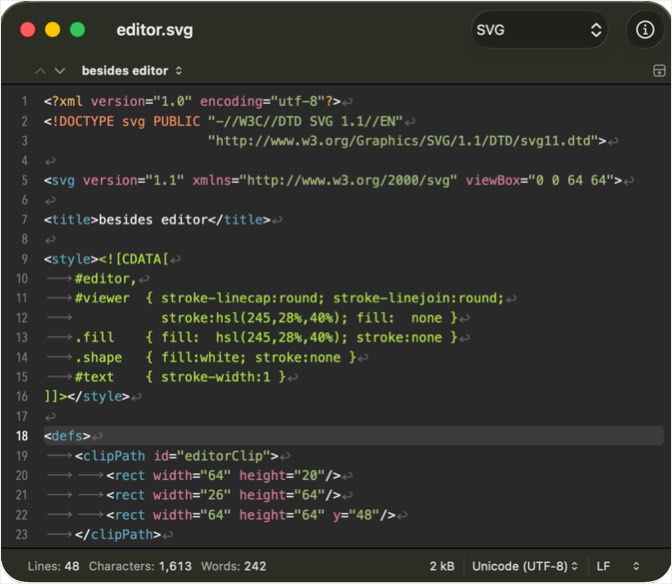
Task: Click the #editor selector on line 10
Action: [x=105, y=279]
